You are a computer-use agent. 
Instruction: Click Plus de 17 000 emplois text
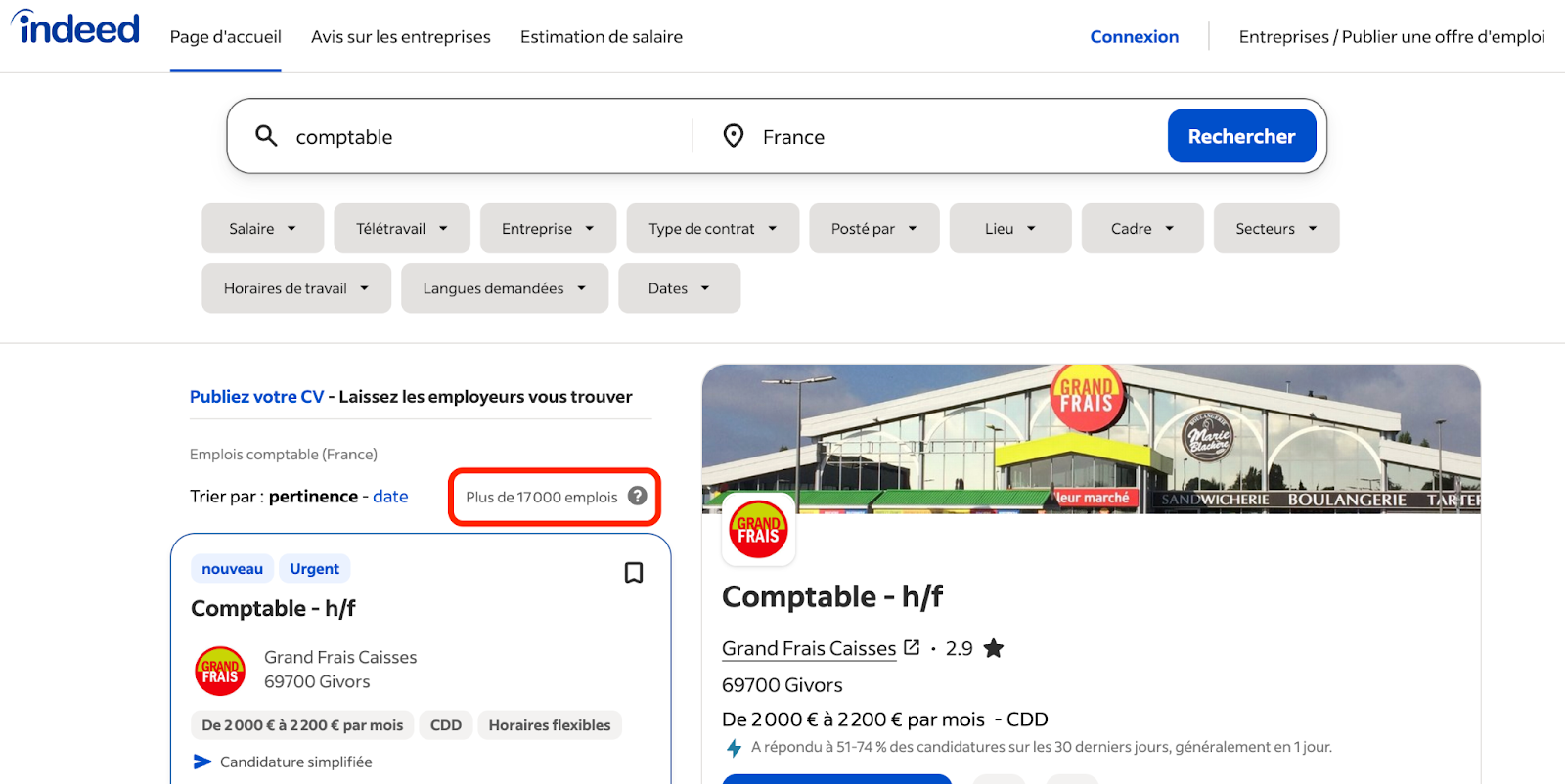pos(542,497)
